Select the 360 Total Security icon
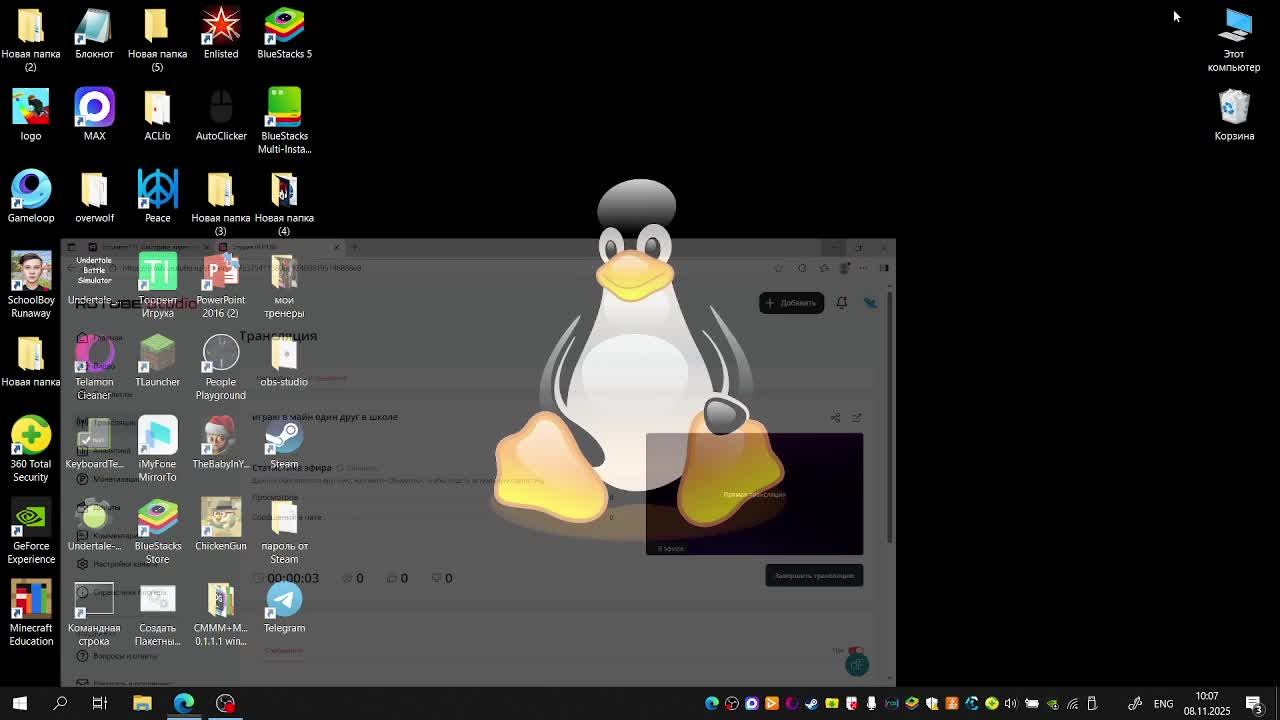 point(31,449)
